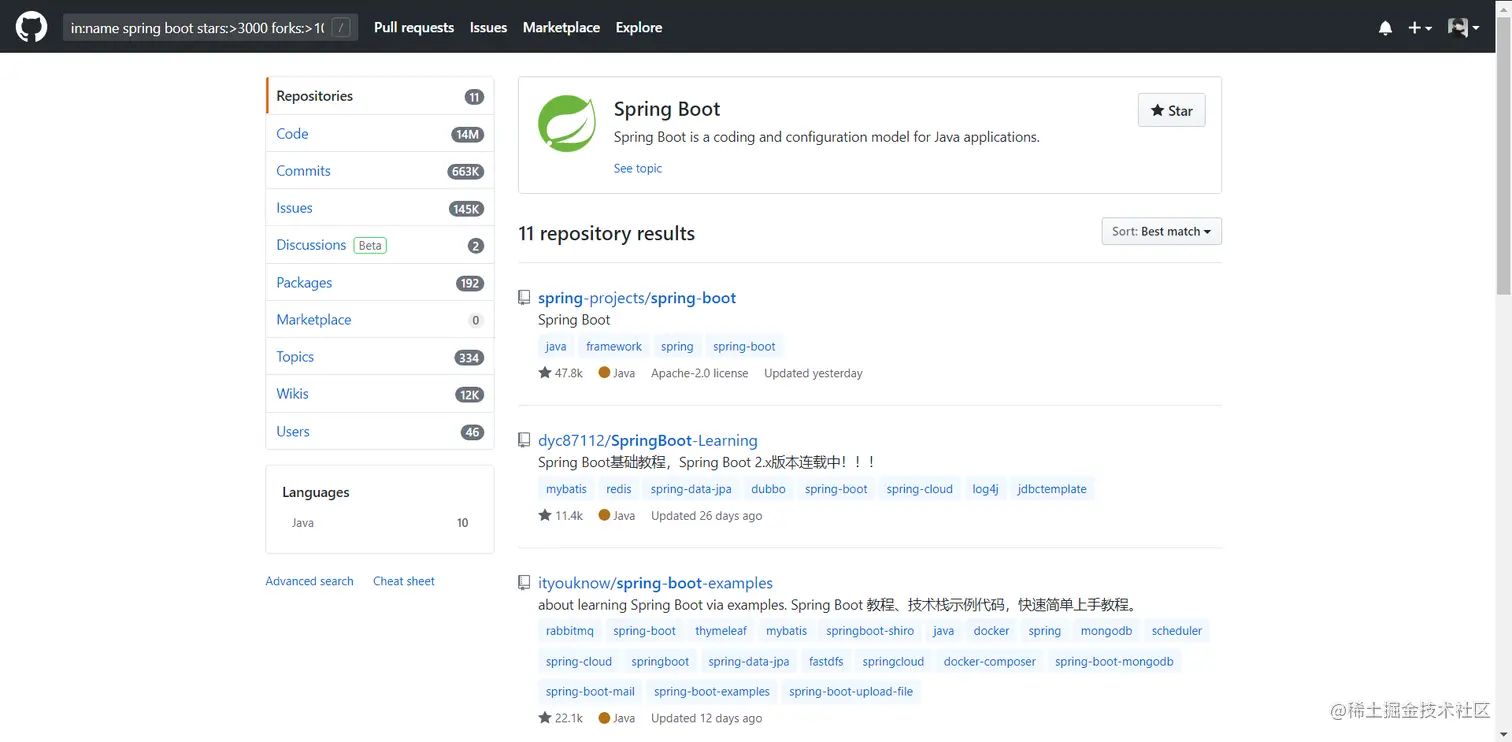Click the fastdfs topic tag
The height and width of the screenshot is (742, 1512).
[x=826, y=661]
